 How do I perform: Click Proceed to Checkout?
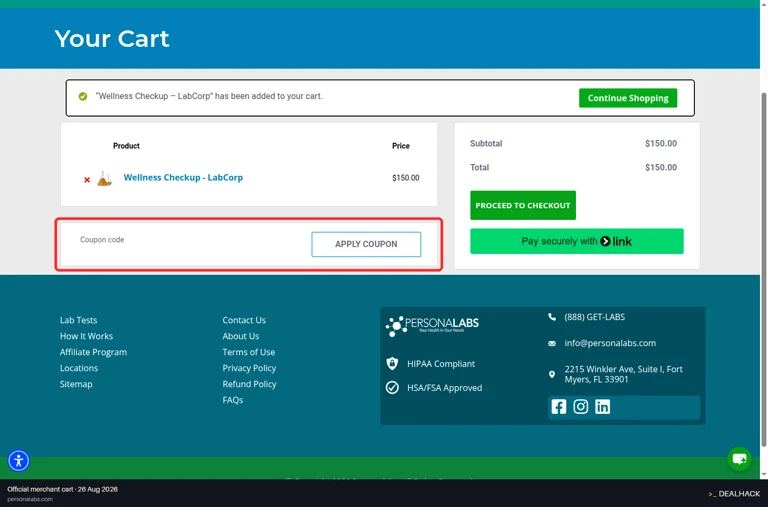click(523, 205)
